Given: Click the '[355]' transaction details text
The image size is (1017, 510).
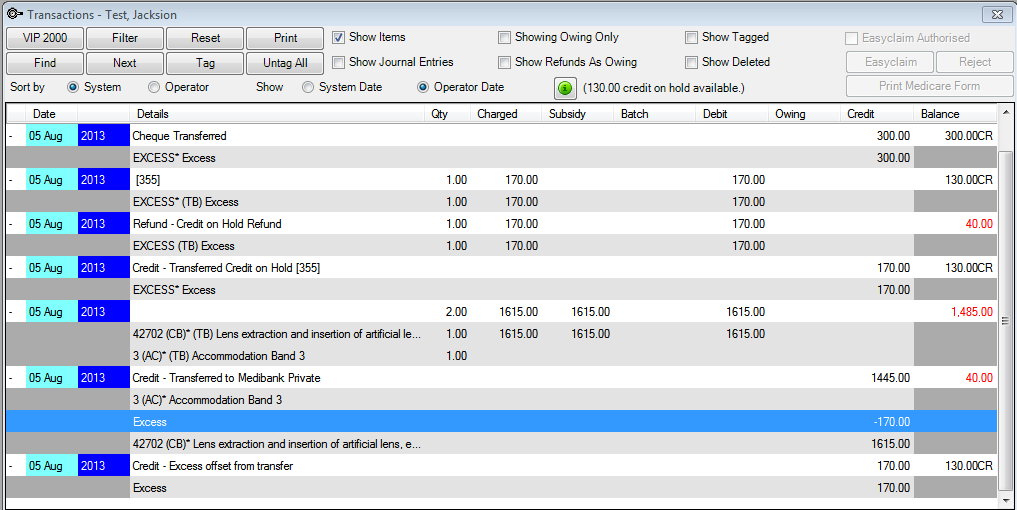Looking at the screenshot, I should pyautogui.click(x=148, y=180).
